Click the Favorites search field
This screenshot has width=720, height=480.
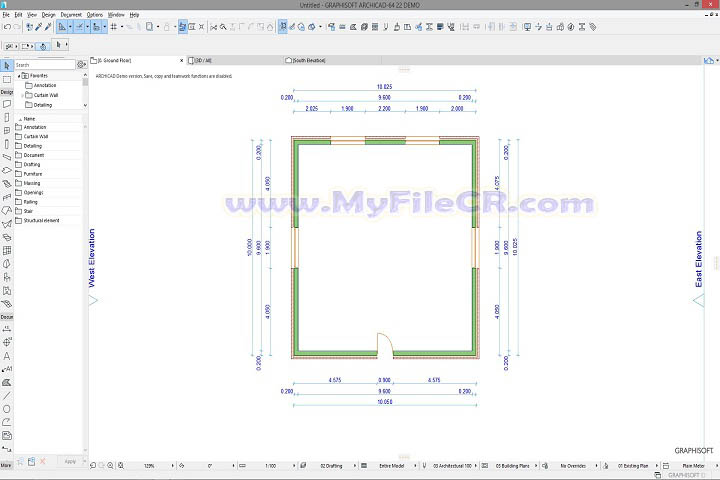point(45,65)
